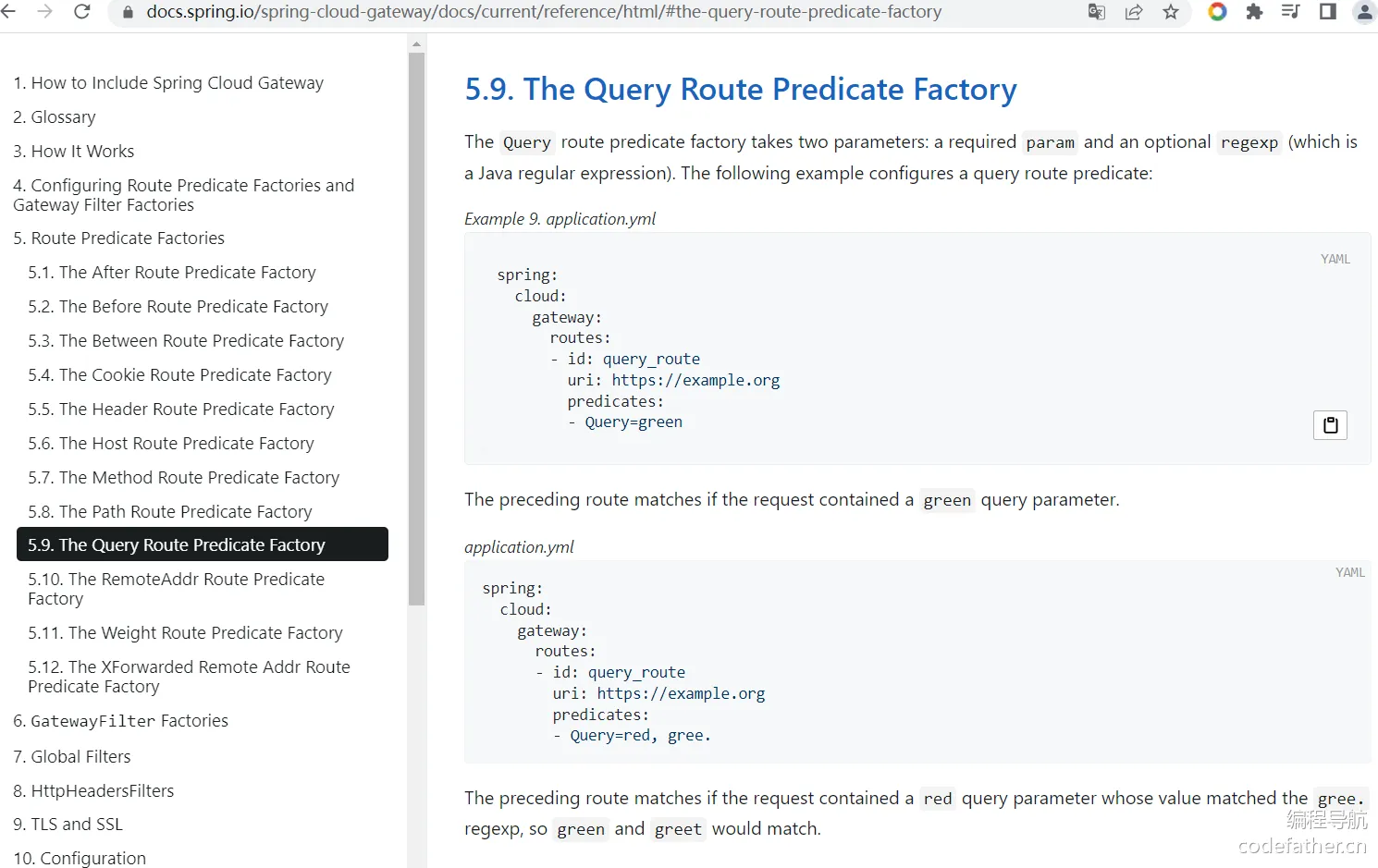Click the "id: query_route" line in the first code block
The width and height of the screenshot is (1378, 868).
pyautogui.click(x=634, y=360)
